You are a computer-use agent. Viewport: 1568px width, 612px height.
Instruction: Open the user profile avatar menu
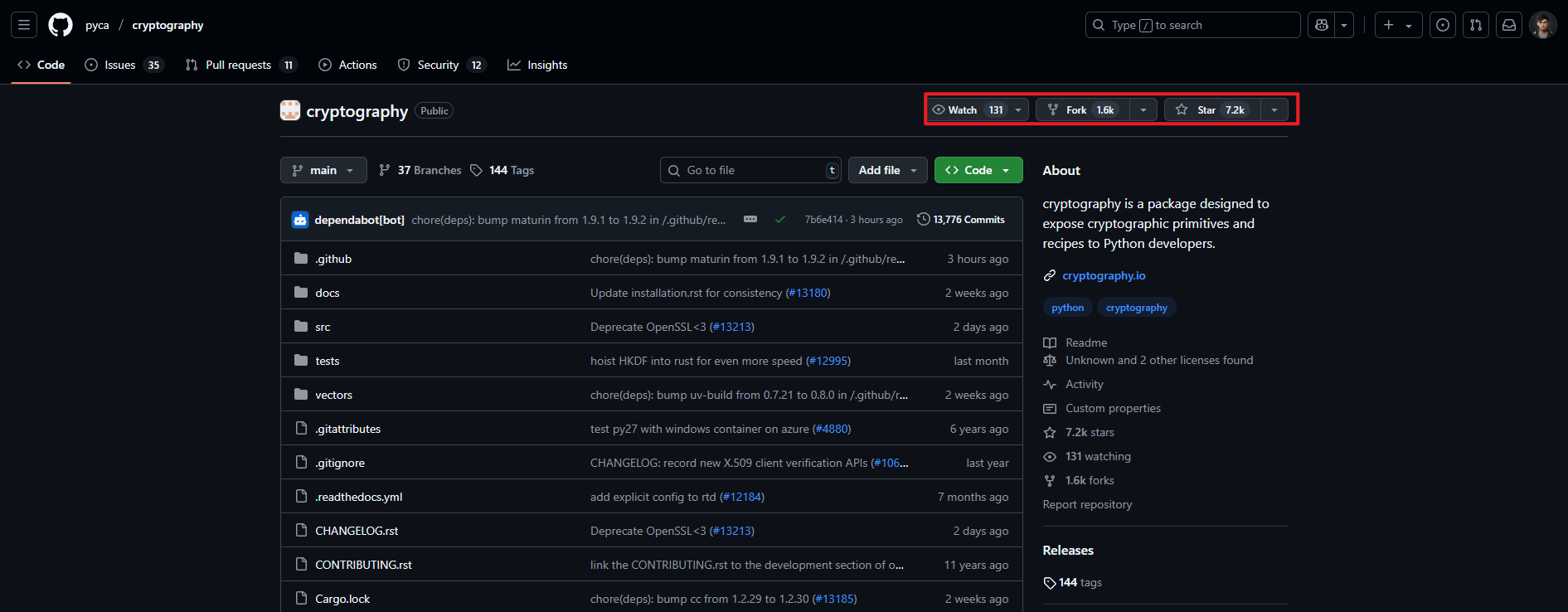[x=1542, y=25]
